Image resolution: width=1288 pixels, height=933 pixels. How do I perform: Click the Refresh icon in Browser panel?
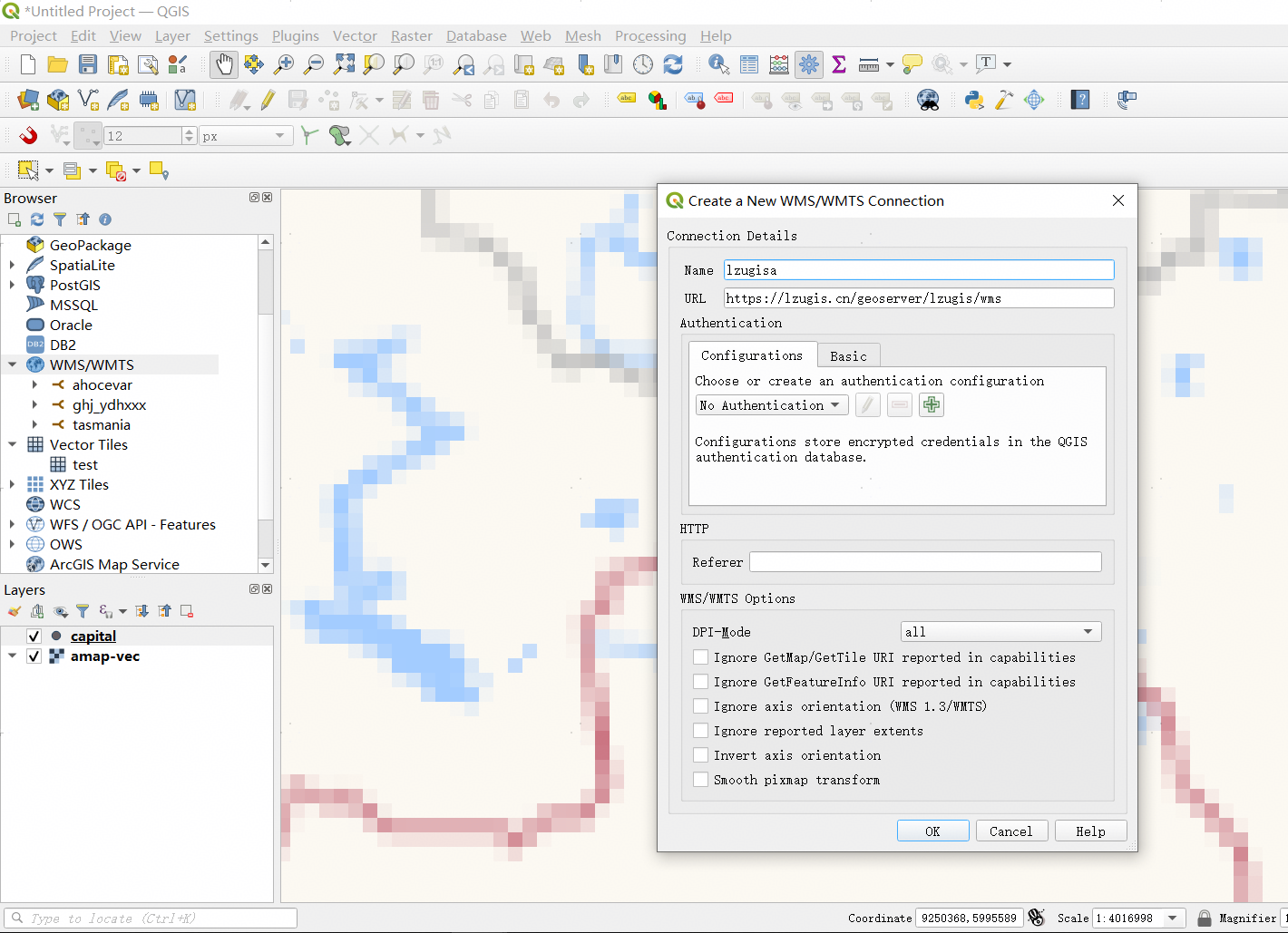(37, 219)
